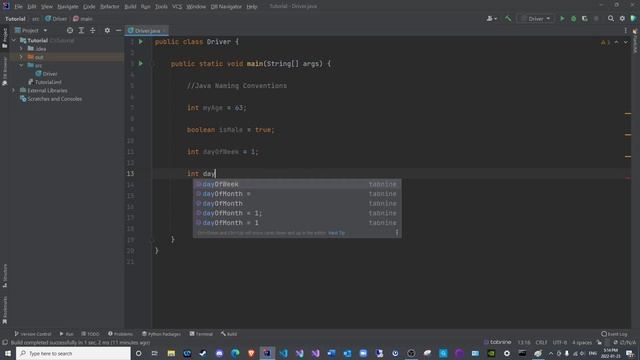Open the TODO tool window
640x360 pixels.
(x=90, y=334)
